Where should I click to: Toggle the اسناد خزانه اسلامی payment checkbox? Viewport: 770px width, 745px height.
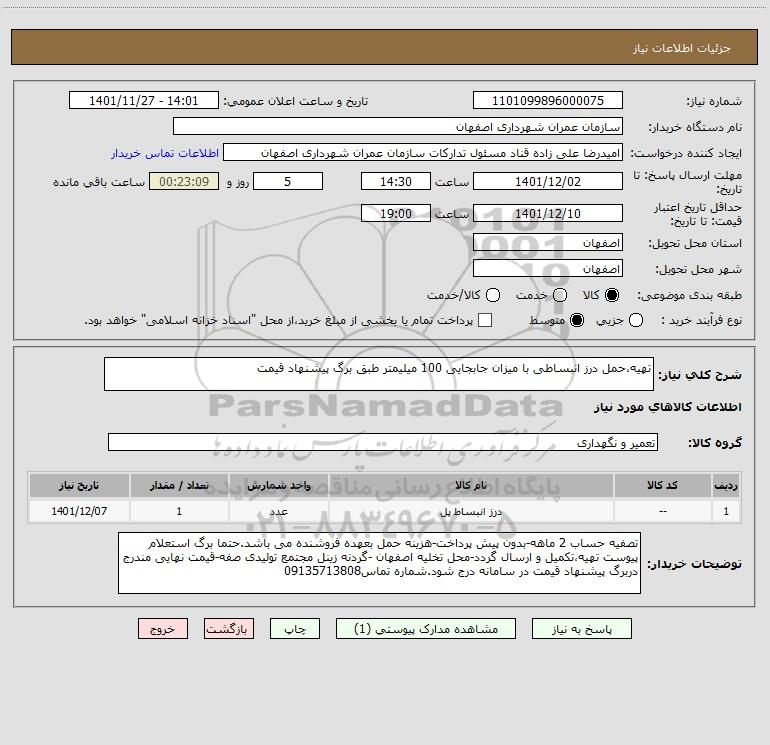click(x=485, y=320)
